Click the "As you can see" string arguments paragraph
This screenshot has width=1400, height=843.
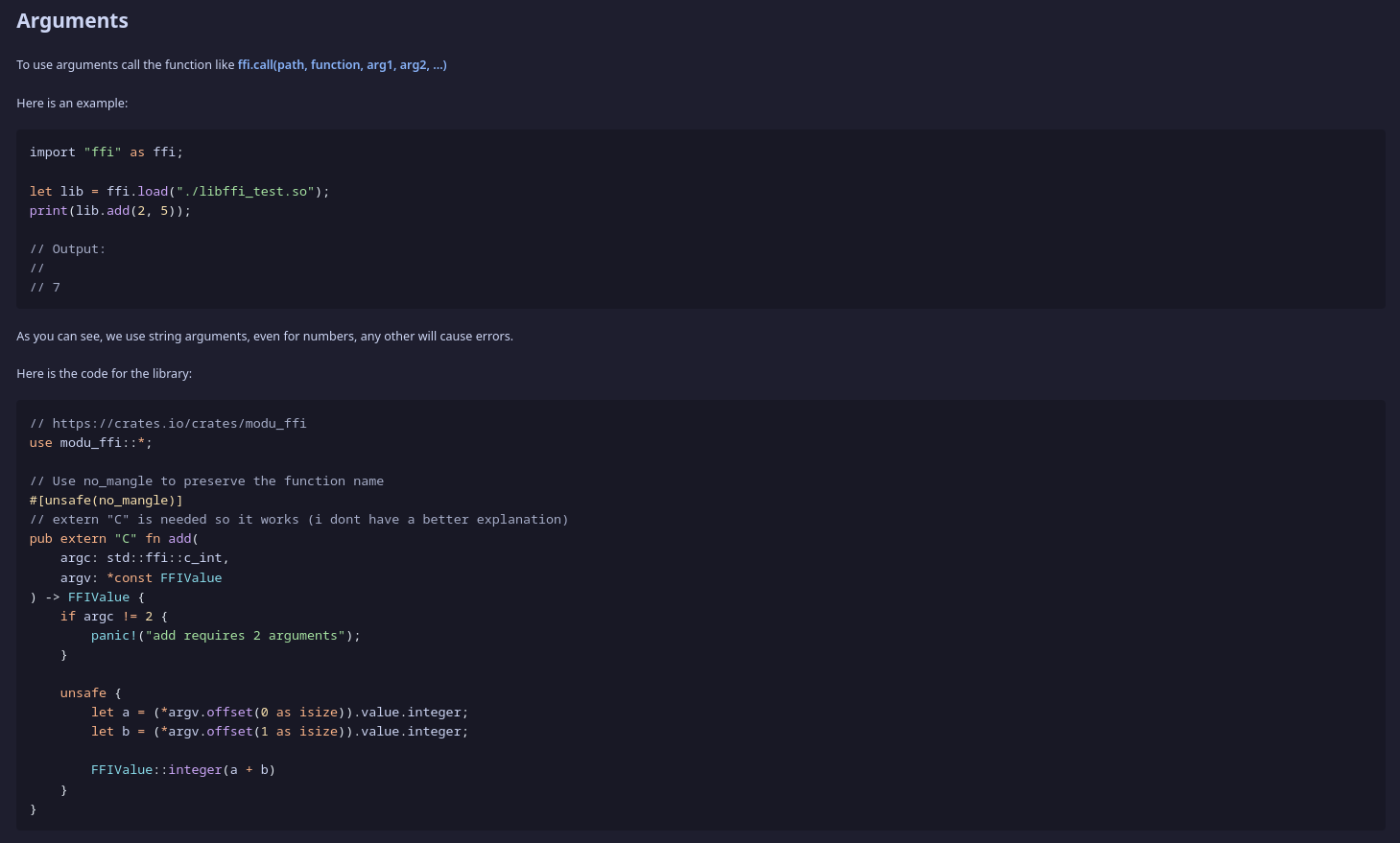coord(264,337)
